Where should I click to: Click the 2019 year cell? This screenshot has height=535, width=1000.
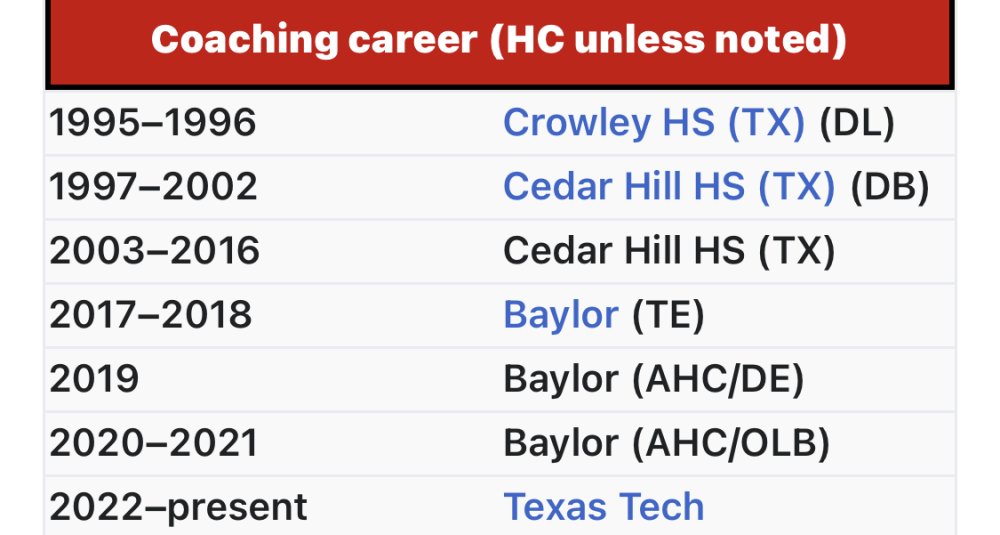click(94, 379)
